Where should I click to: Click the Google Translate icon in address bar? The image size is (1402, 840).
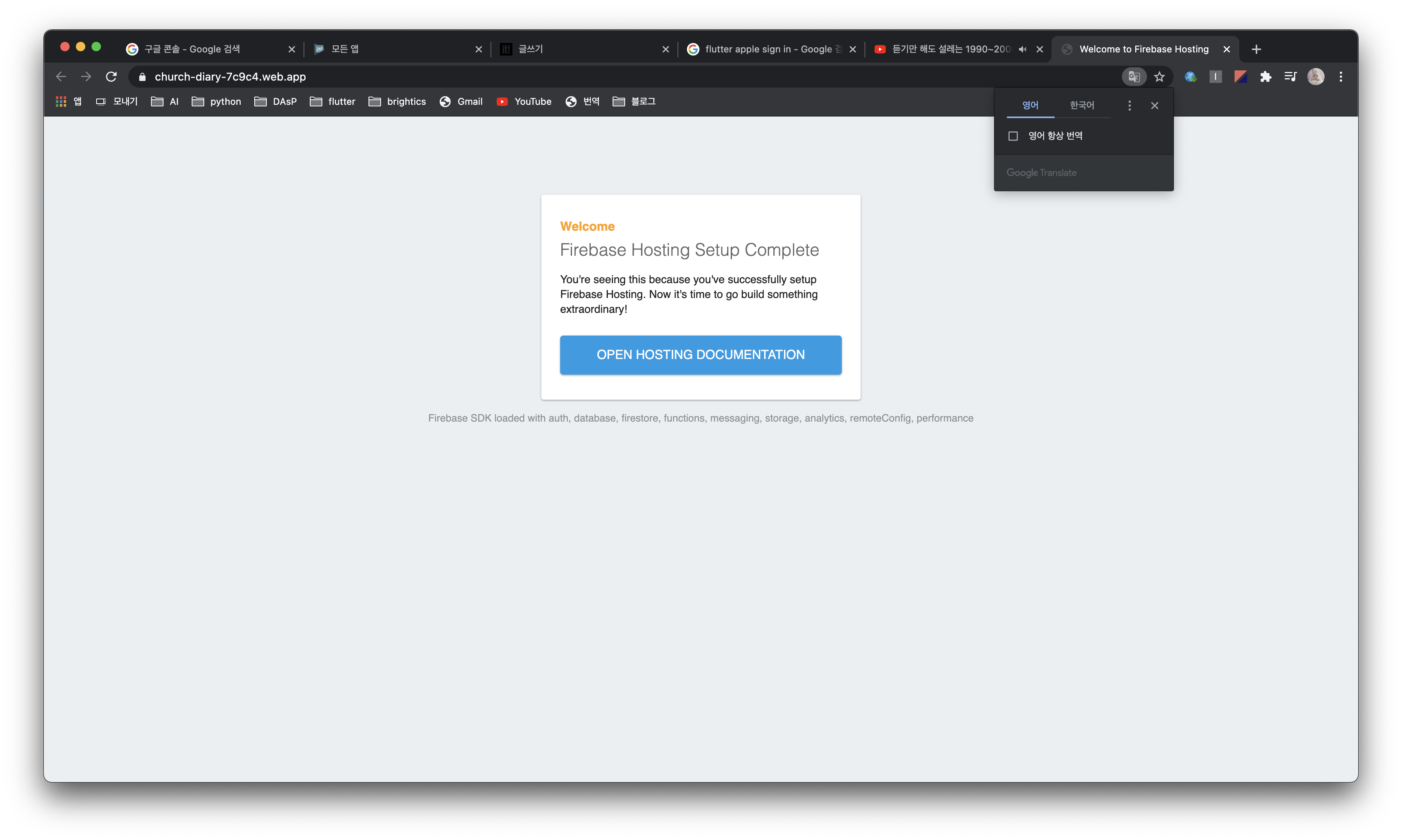[x=1134, y=76]
